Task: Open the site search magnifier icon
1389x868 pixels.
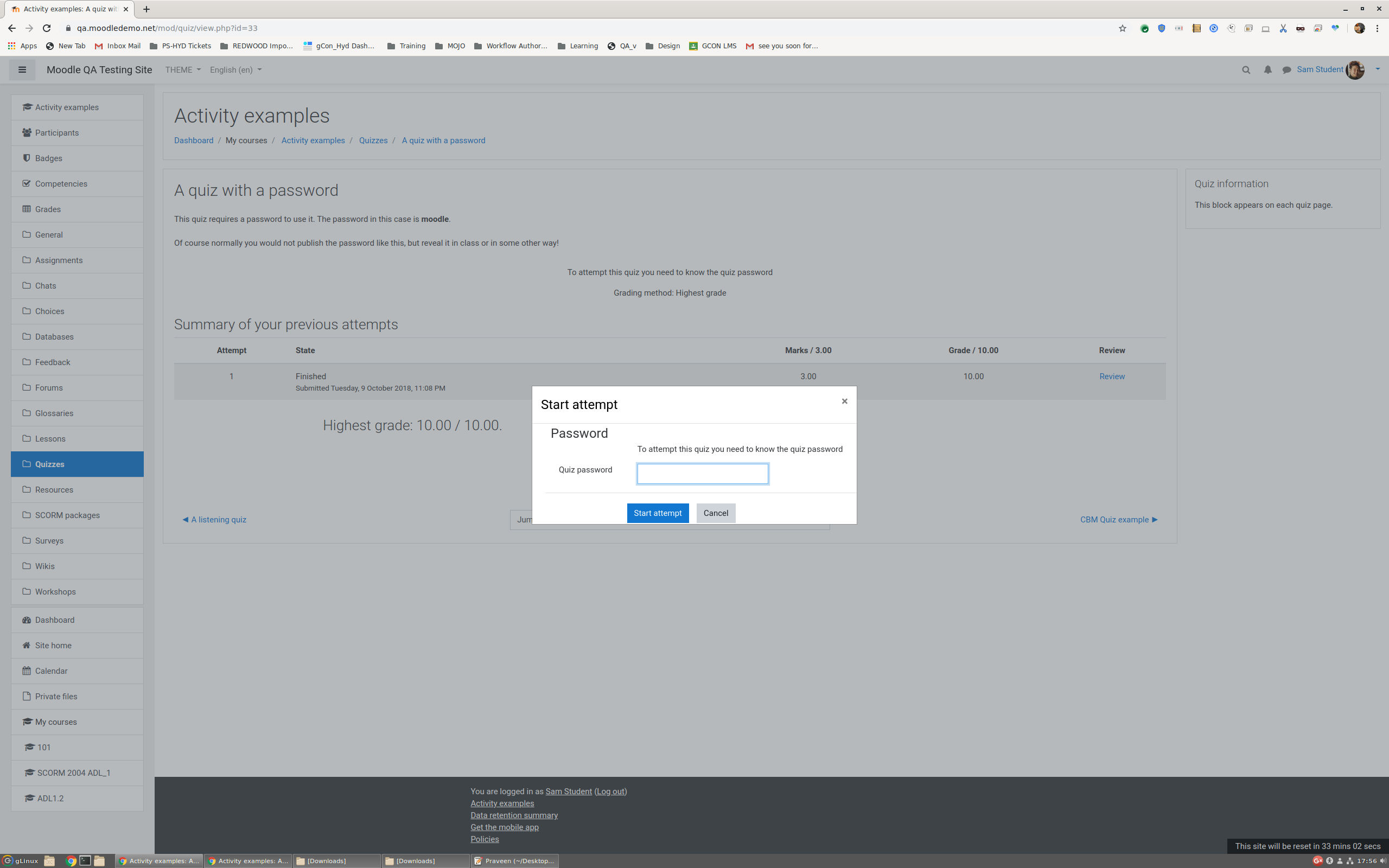Action: [x=1246, y=70]
